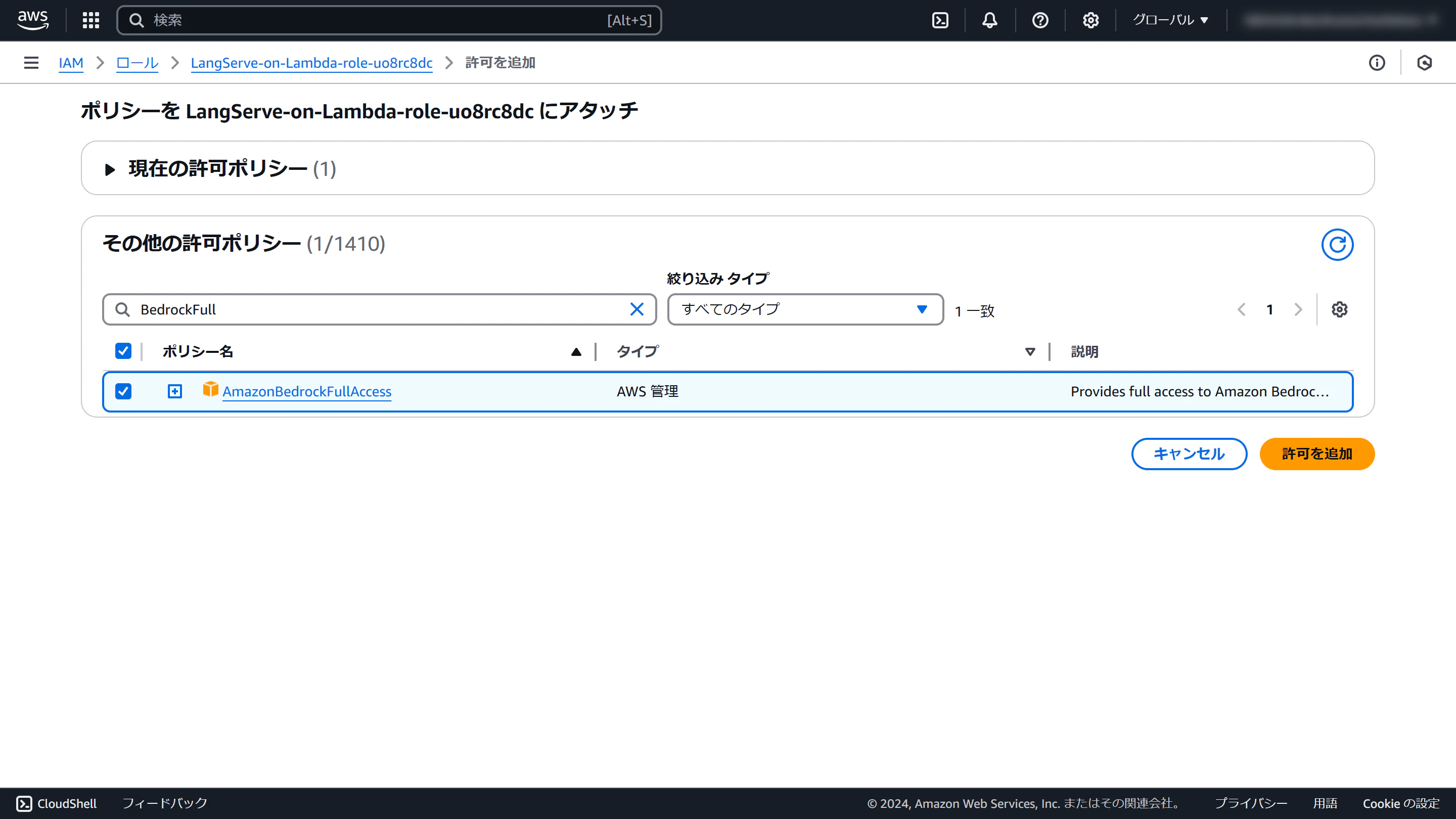
Task: Go to ロール breadcrumb link
Action: 138,63
